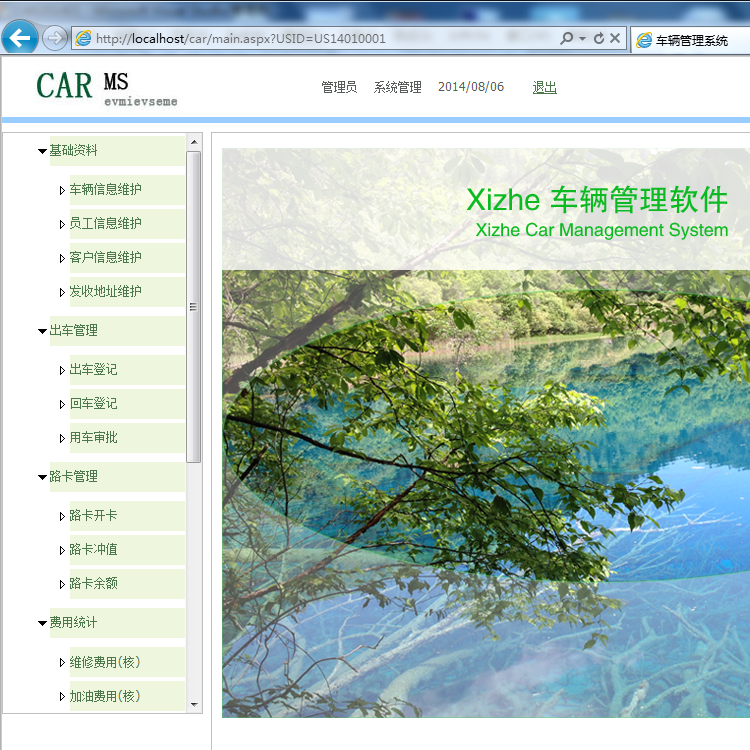750x750 pixels.
Task: Collapse the 费用统计 tree group arrow
Action: [42, 623]
